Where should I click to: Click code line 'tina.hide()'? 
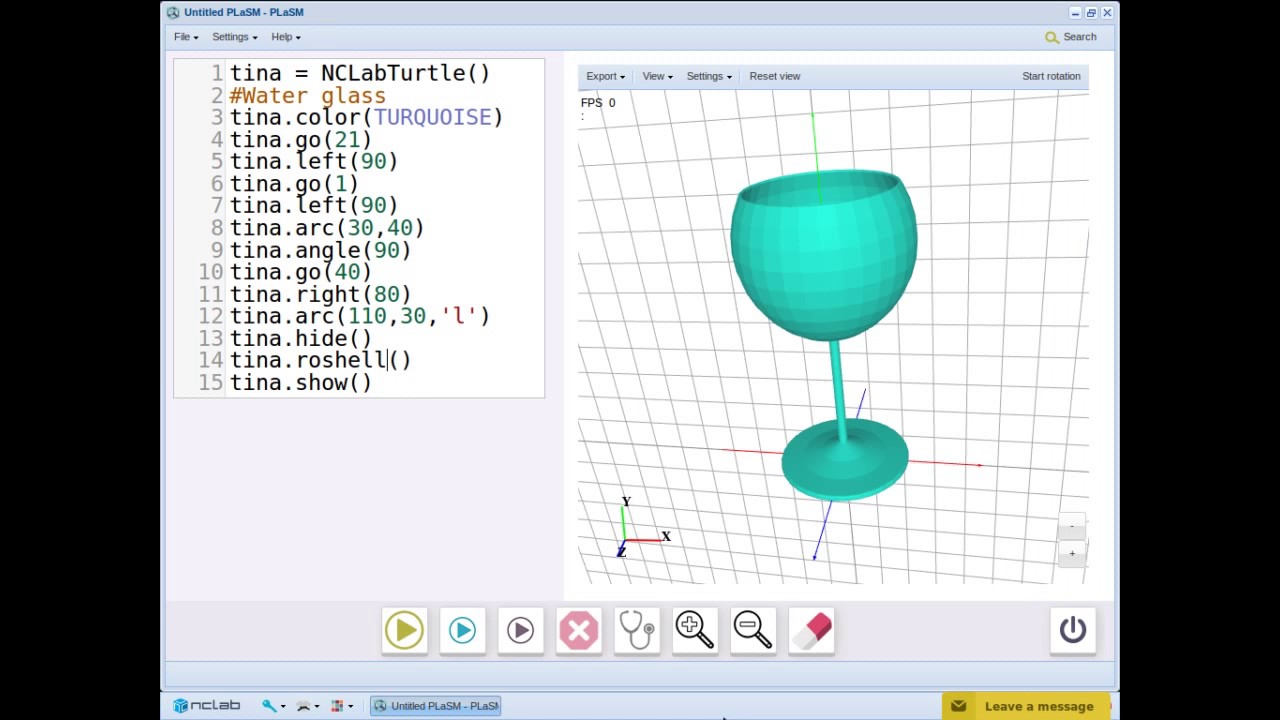coord(301,339)
